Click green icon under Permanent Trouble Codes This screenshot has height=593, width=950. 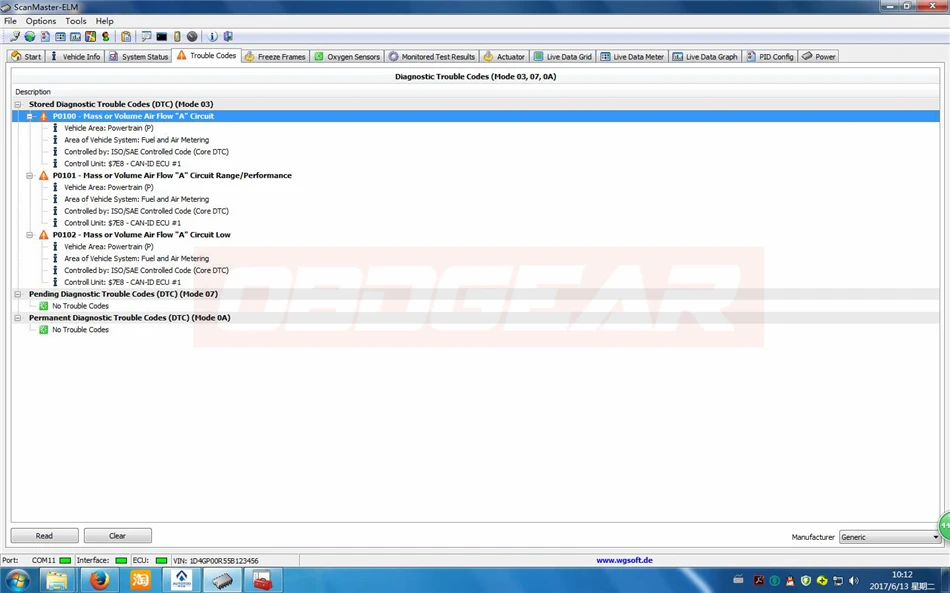click(44, 330)
